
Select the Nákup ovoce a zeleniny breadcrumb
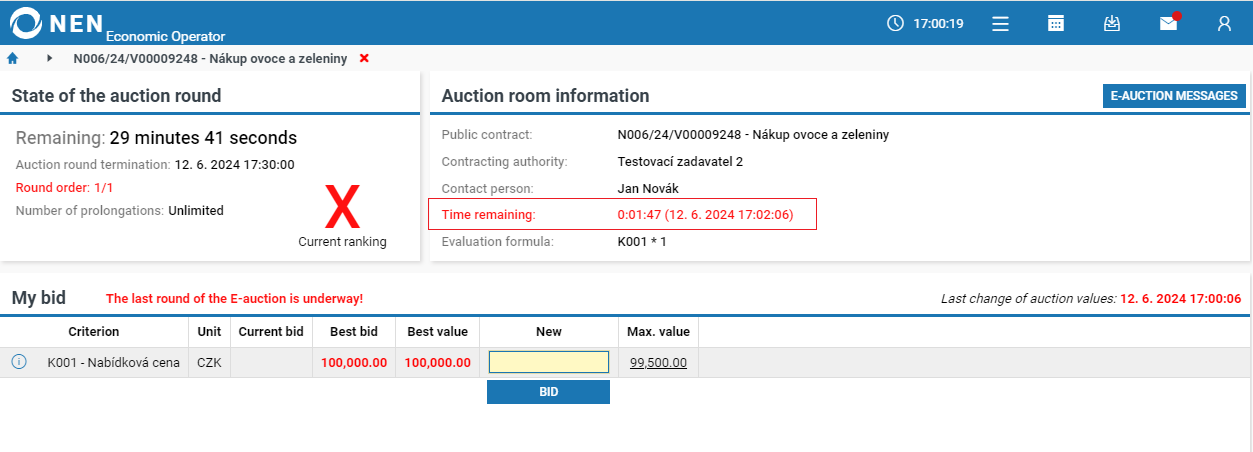(x=210, y=58)
